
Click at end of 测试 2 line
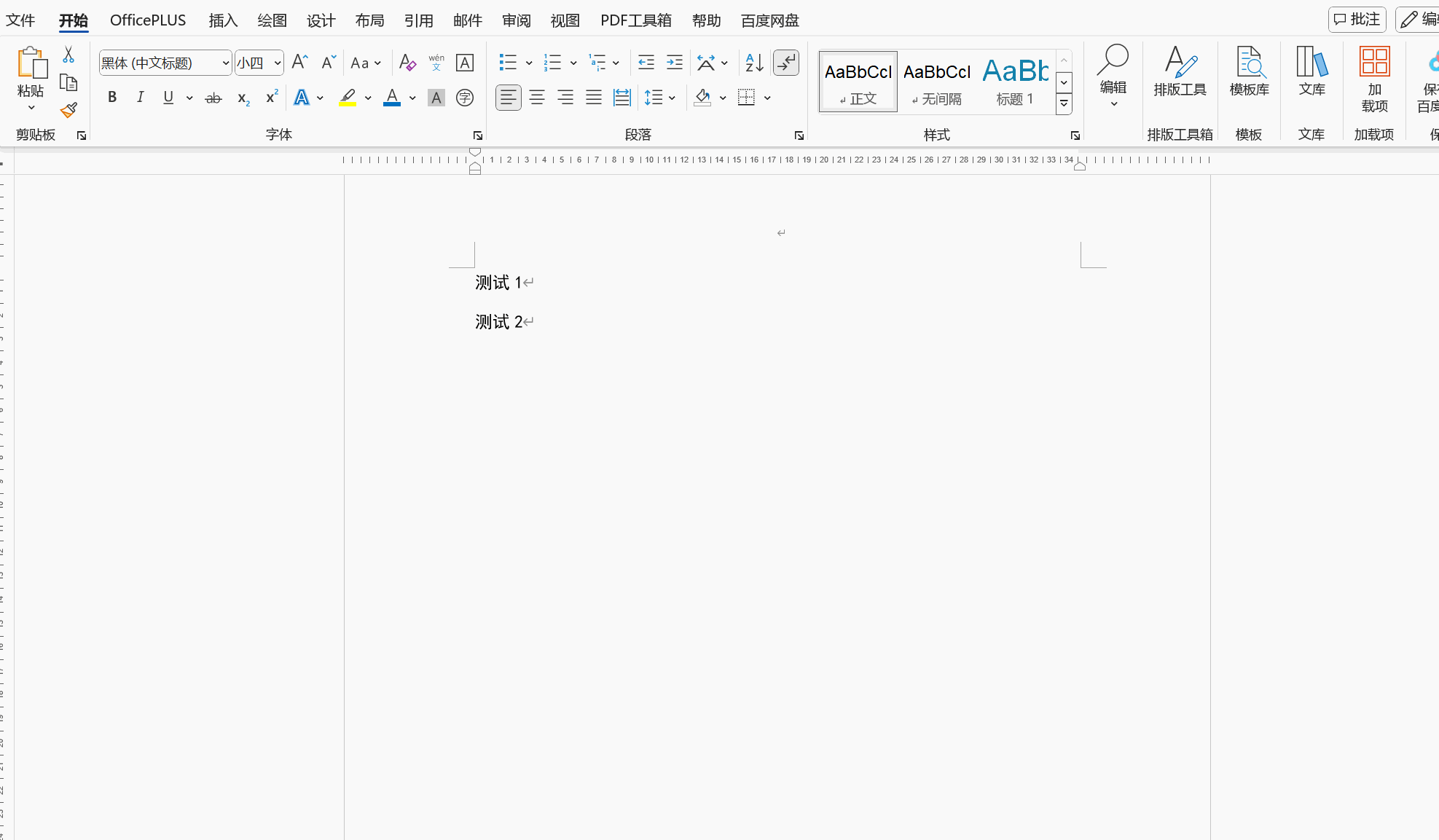pos(524,322)
